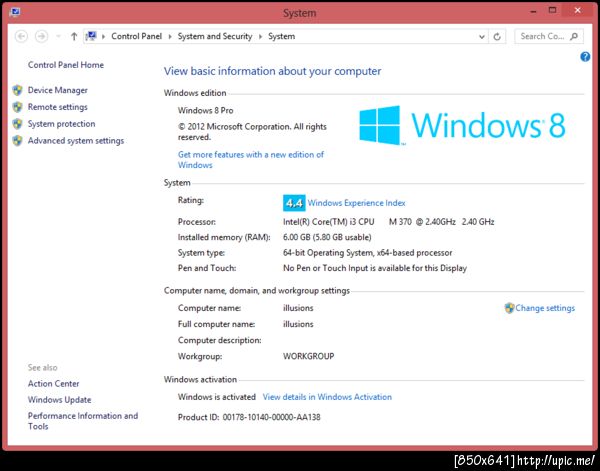Click No Pen or Touch Input text
This screenshot has height=471, width=600.
click(x=375, y=268)
